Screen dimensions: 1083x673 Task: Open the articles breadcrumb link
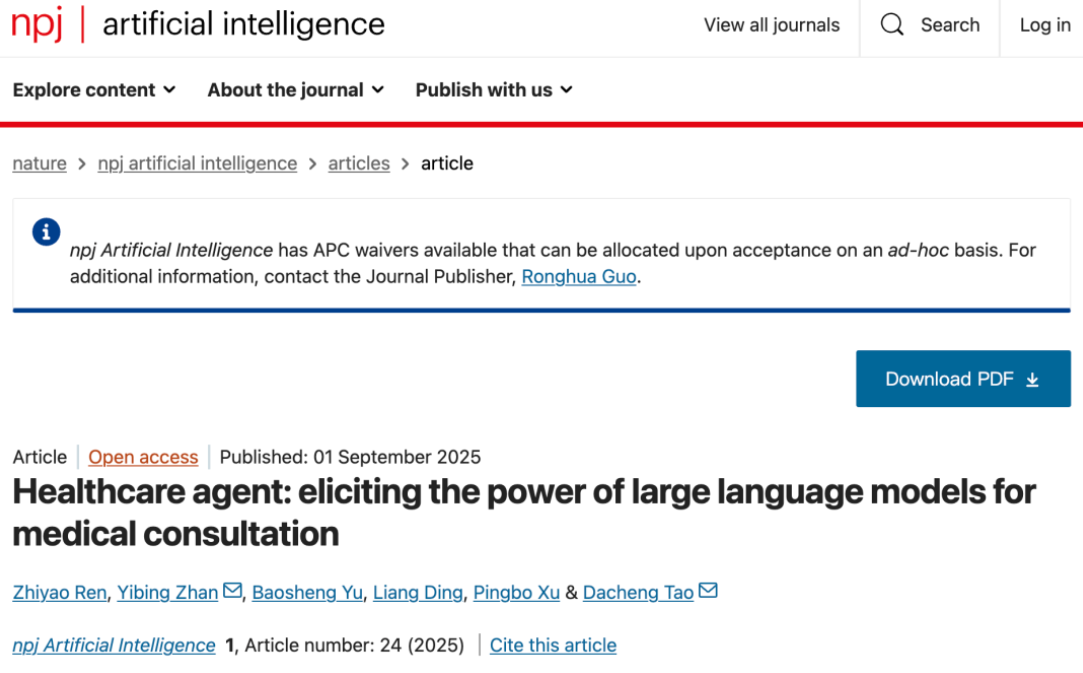pos(358,163)
